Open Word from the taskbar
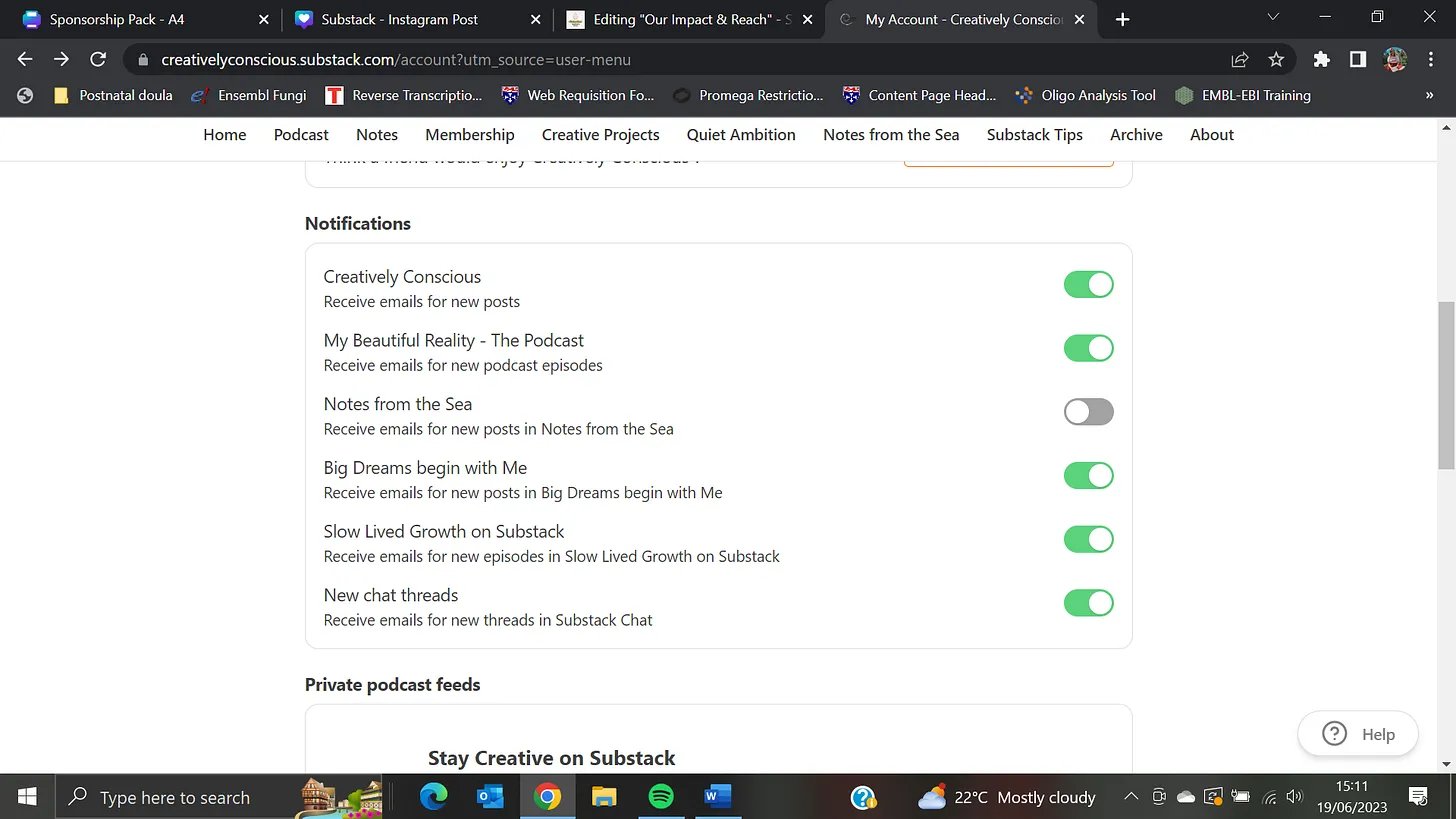 (x=718, y=797)
